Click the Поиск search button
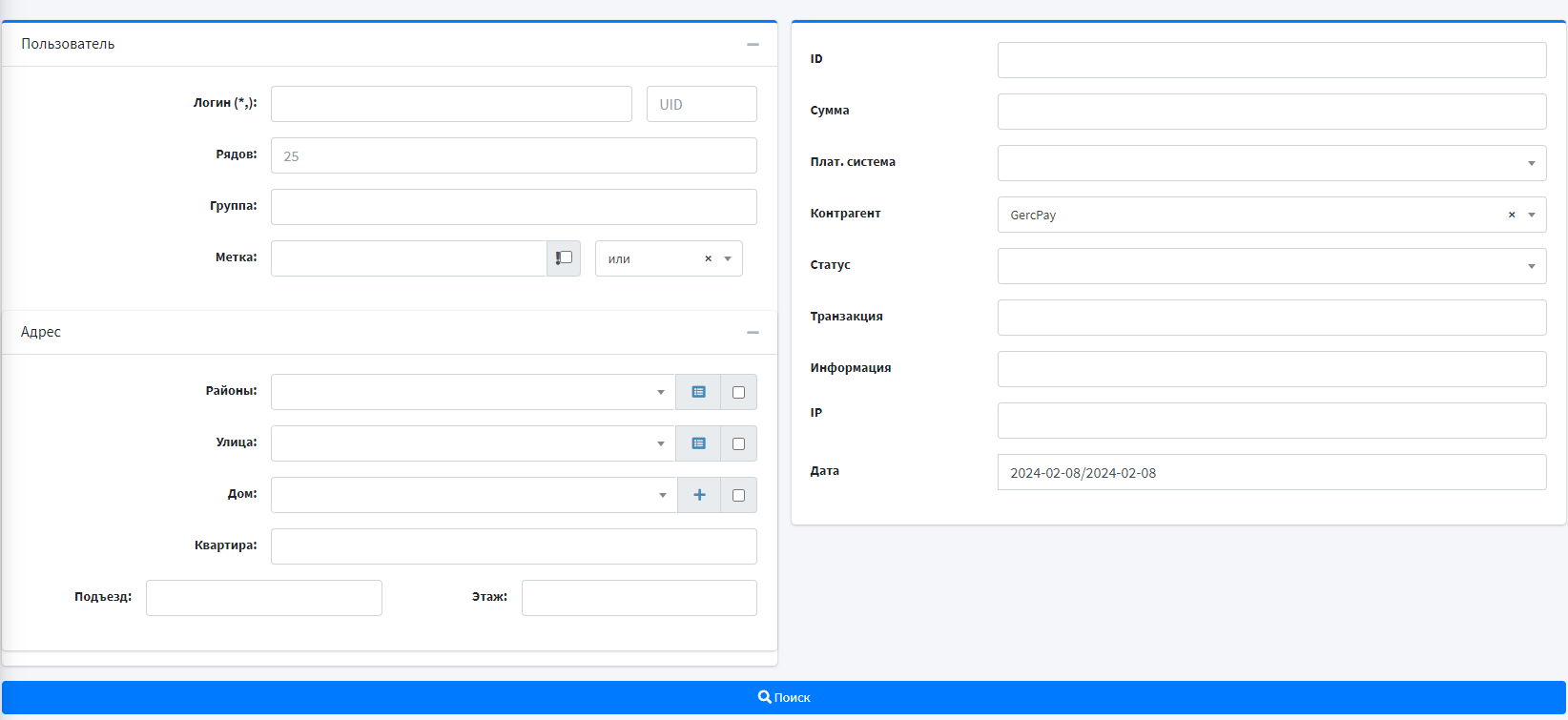The image size is (1568, 720). (784, 697)
